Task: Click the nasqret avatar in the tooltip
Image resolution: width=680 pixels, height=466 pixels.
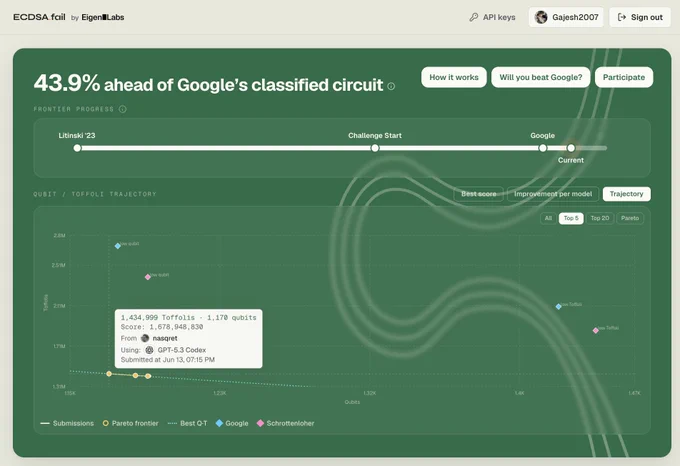Action: [x=145, y=338]
